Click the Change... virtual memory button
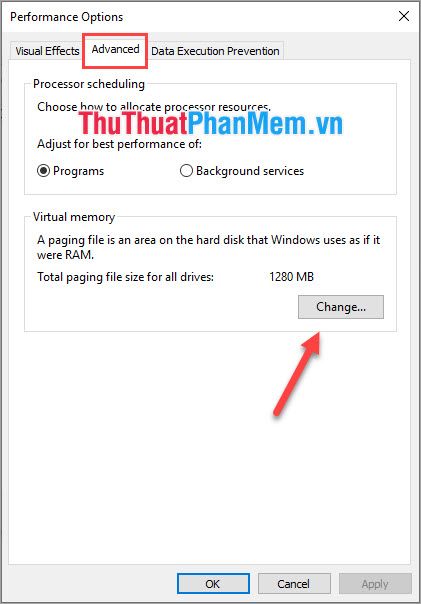 click(x=340, y=307)
